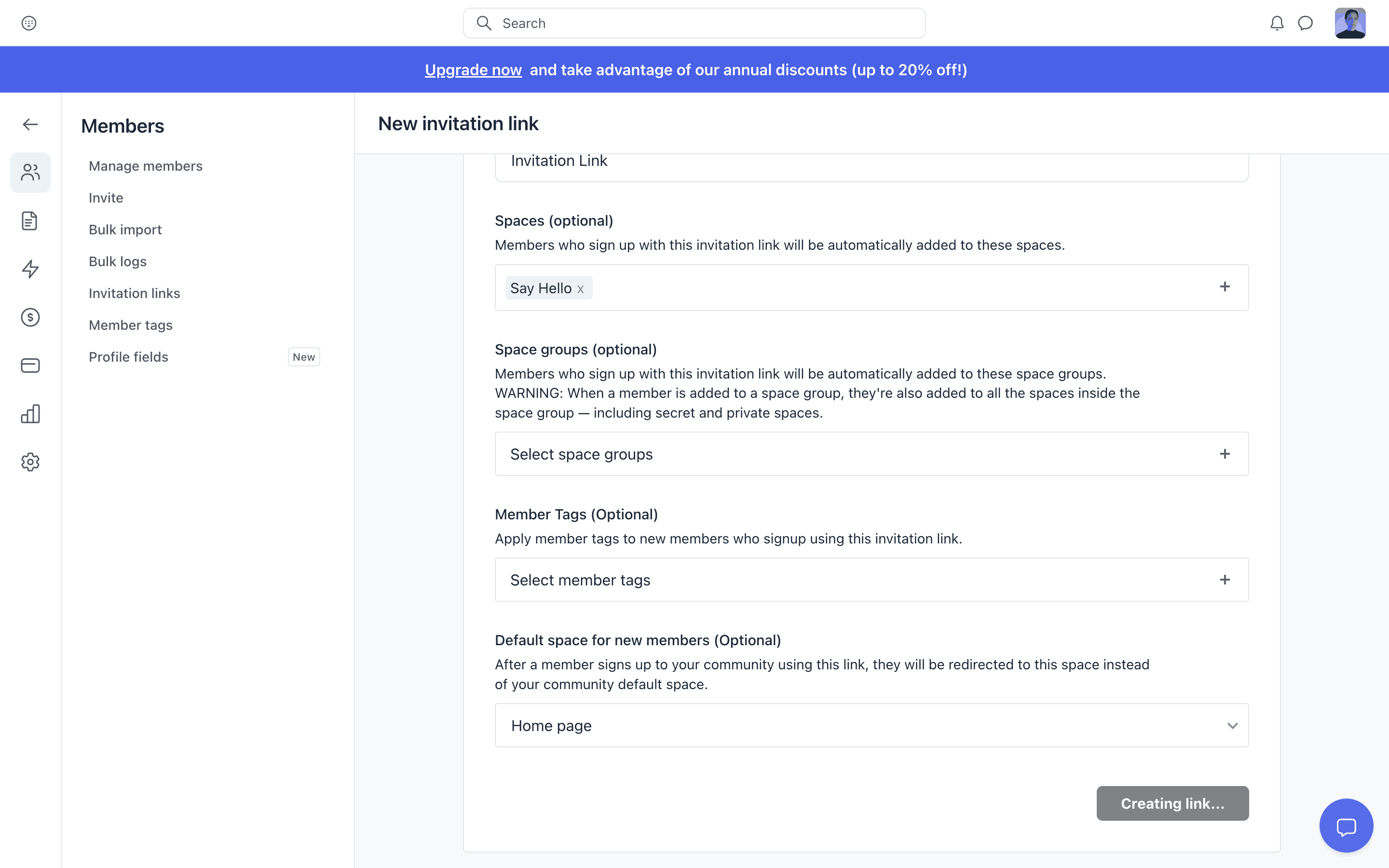Image resolution: width=1389 pixels, height=868 pixels.
Task: Go to Manage members
Action: pyautogui.click(x=145, y=166)
